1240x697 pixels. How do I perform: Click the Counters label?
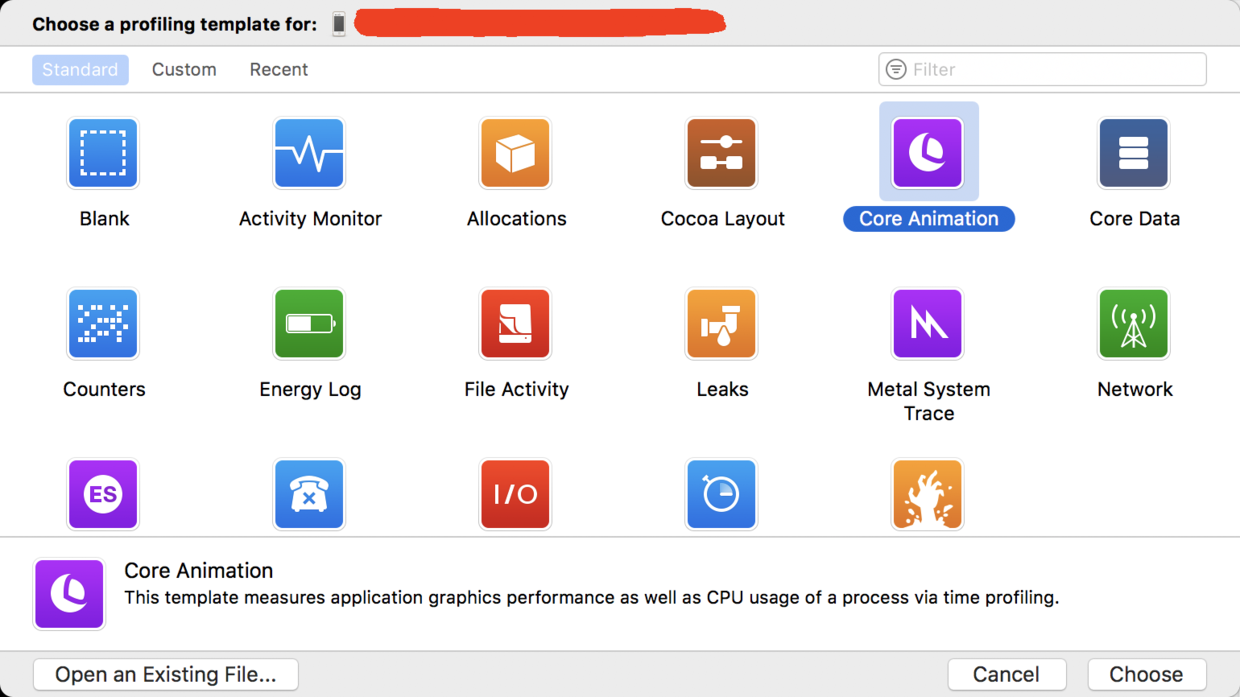(104, 390)
